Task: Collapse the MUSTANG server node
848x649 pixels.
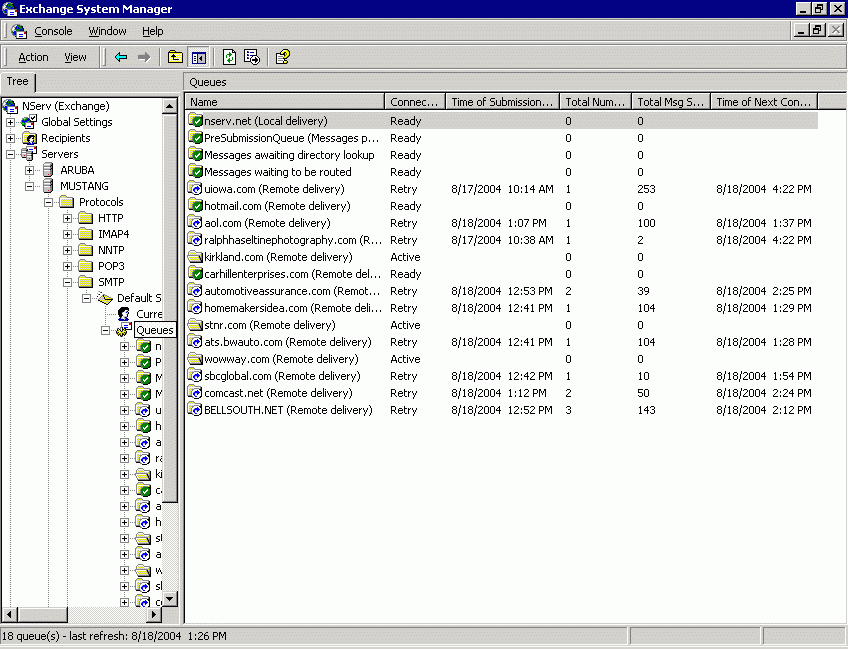Action: pos(29,186)
